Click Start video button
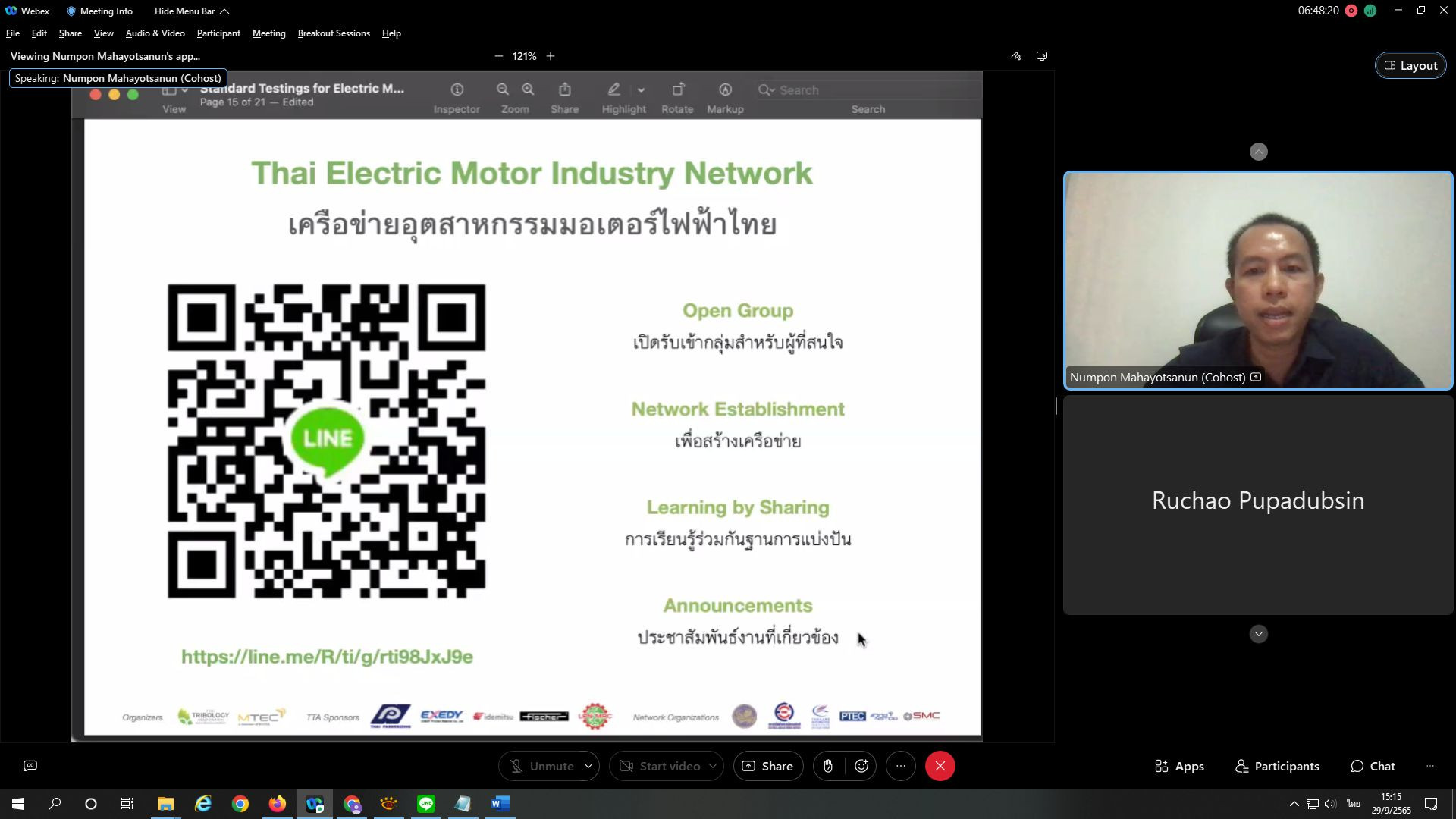 660,766
